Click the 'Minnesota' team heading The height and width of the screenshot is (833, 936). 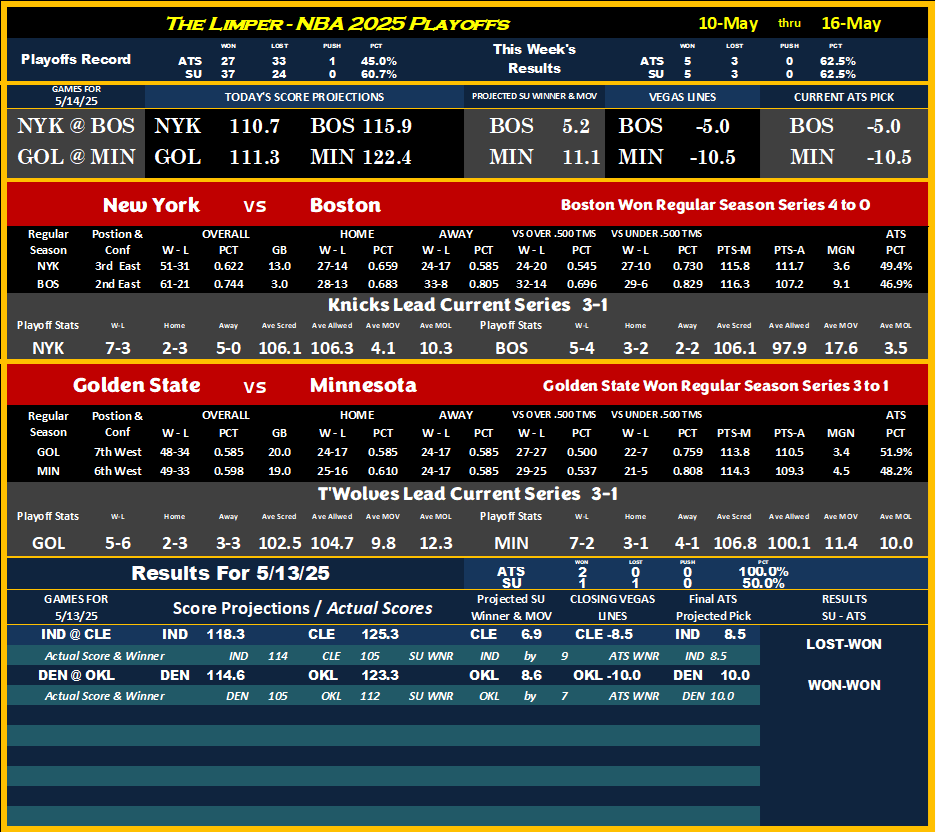click(363, 385)
